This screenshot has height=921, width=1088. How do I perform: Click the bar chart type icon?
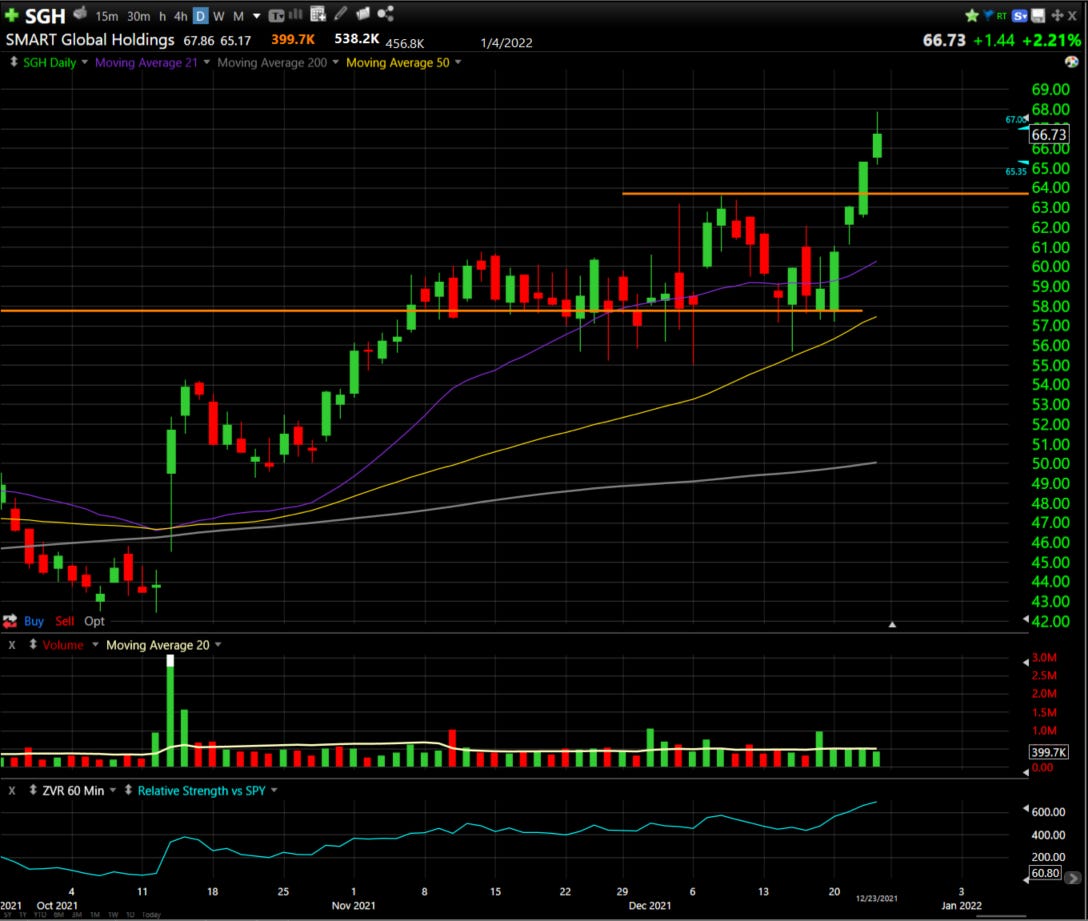pos(295,14)
